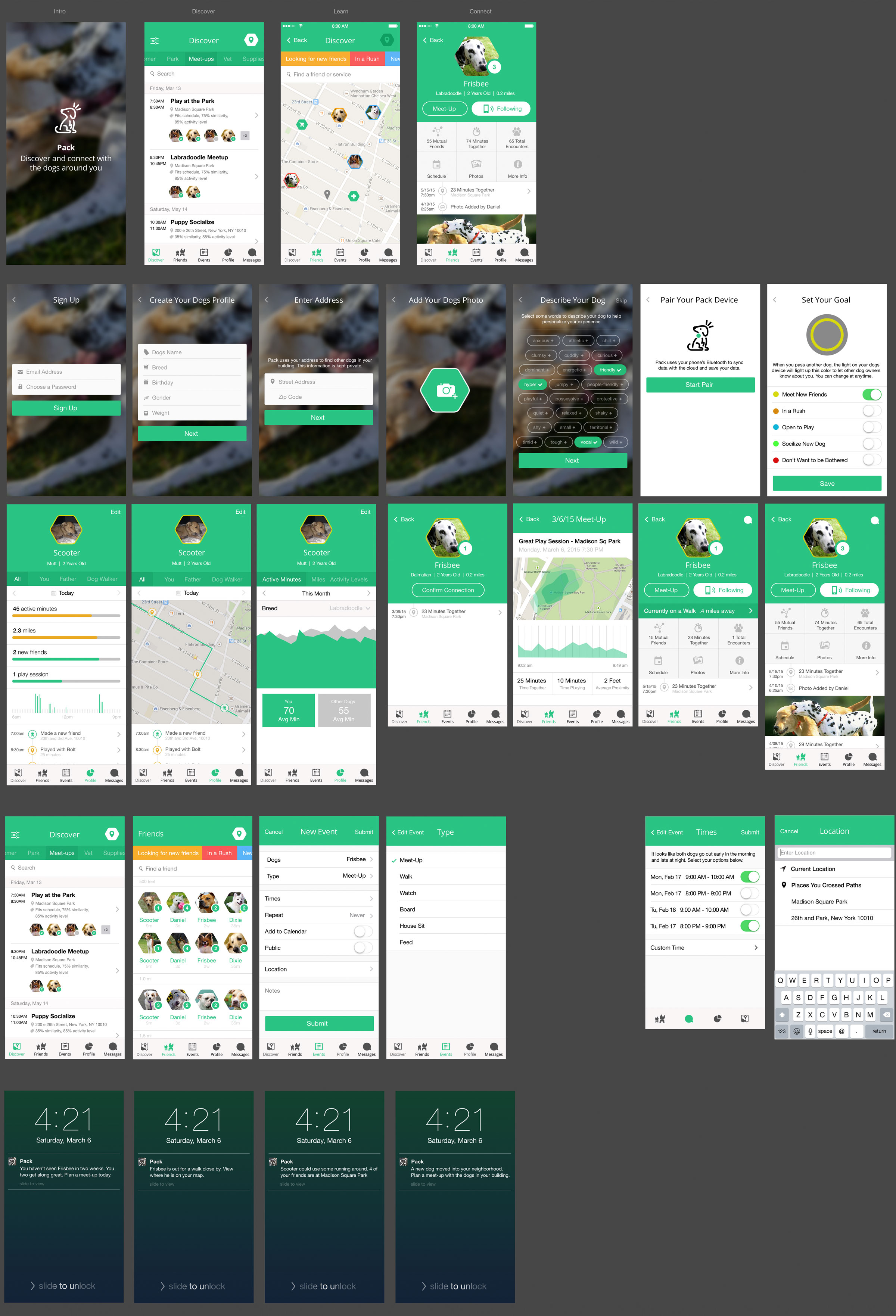Open the Repeat Never option chevron
Screen dimensions: 896x1316
click(371, 916)
